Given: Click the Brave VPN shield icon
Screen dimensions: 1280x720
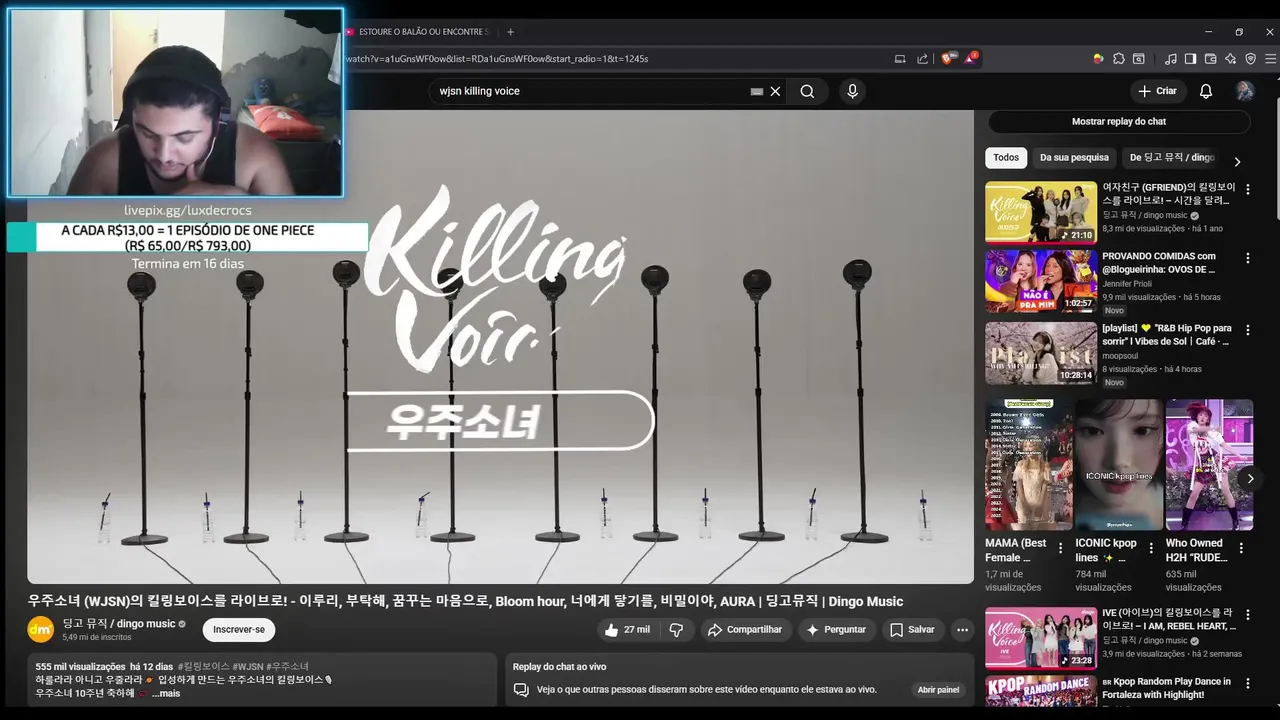Looking at the screenshot, I should 1251,59.
